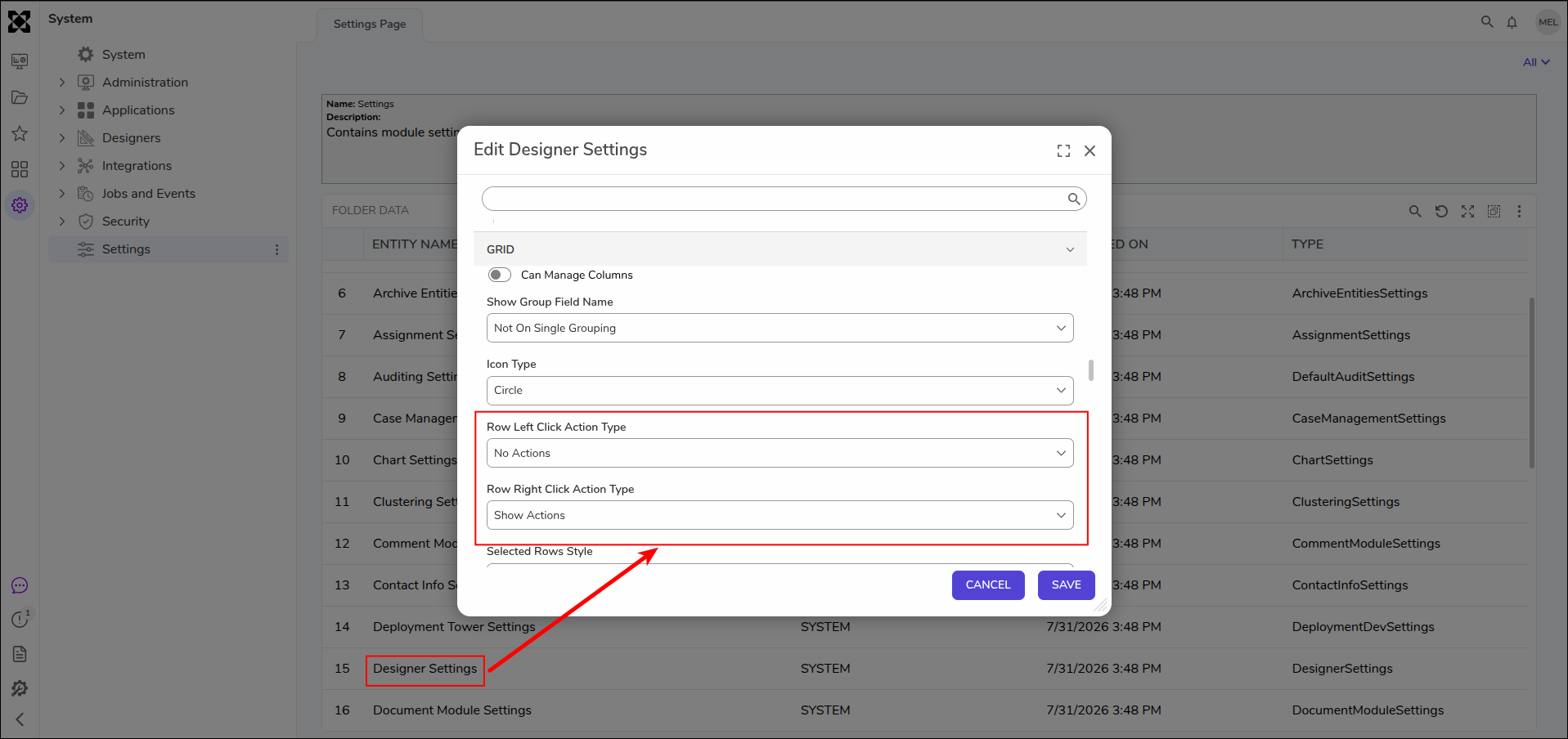Click the SAVE button
The image size is (1568, 739).
tap(1066, 584)
